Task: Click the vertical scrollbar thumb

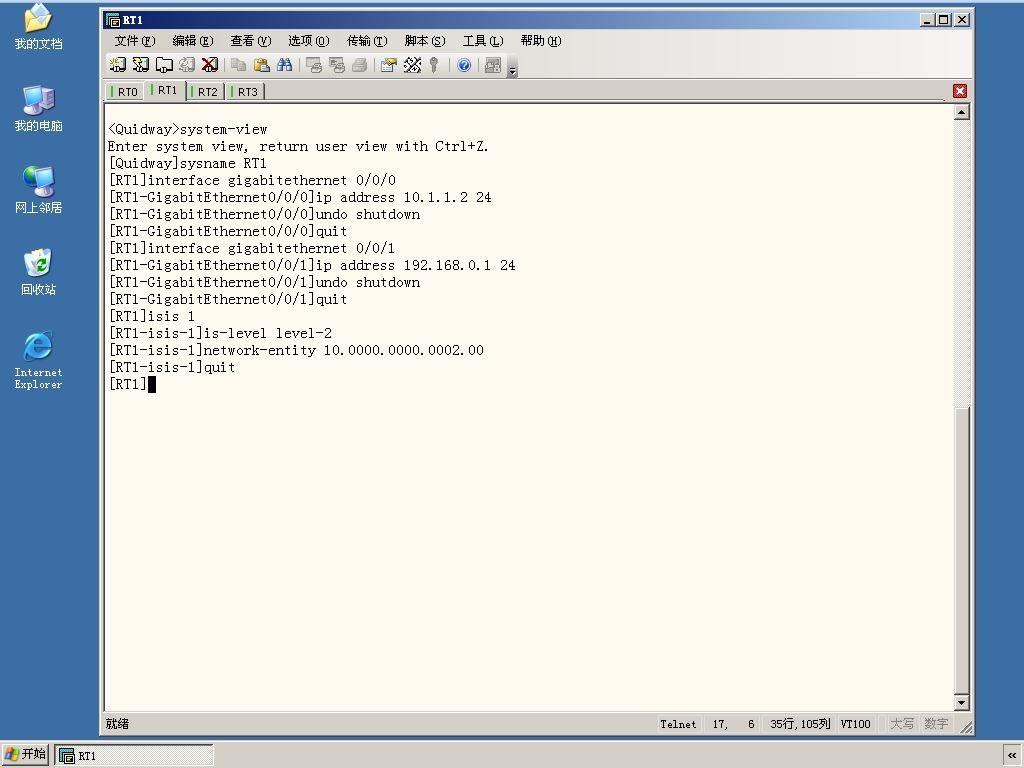Action: click(x=961, y=551)
